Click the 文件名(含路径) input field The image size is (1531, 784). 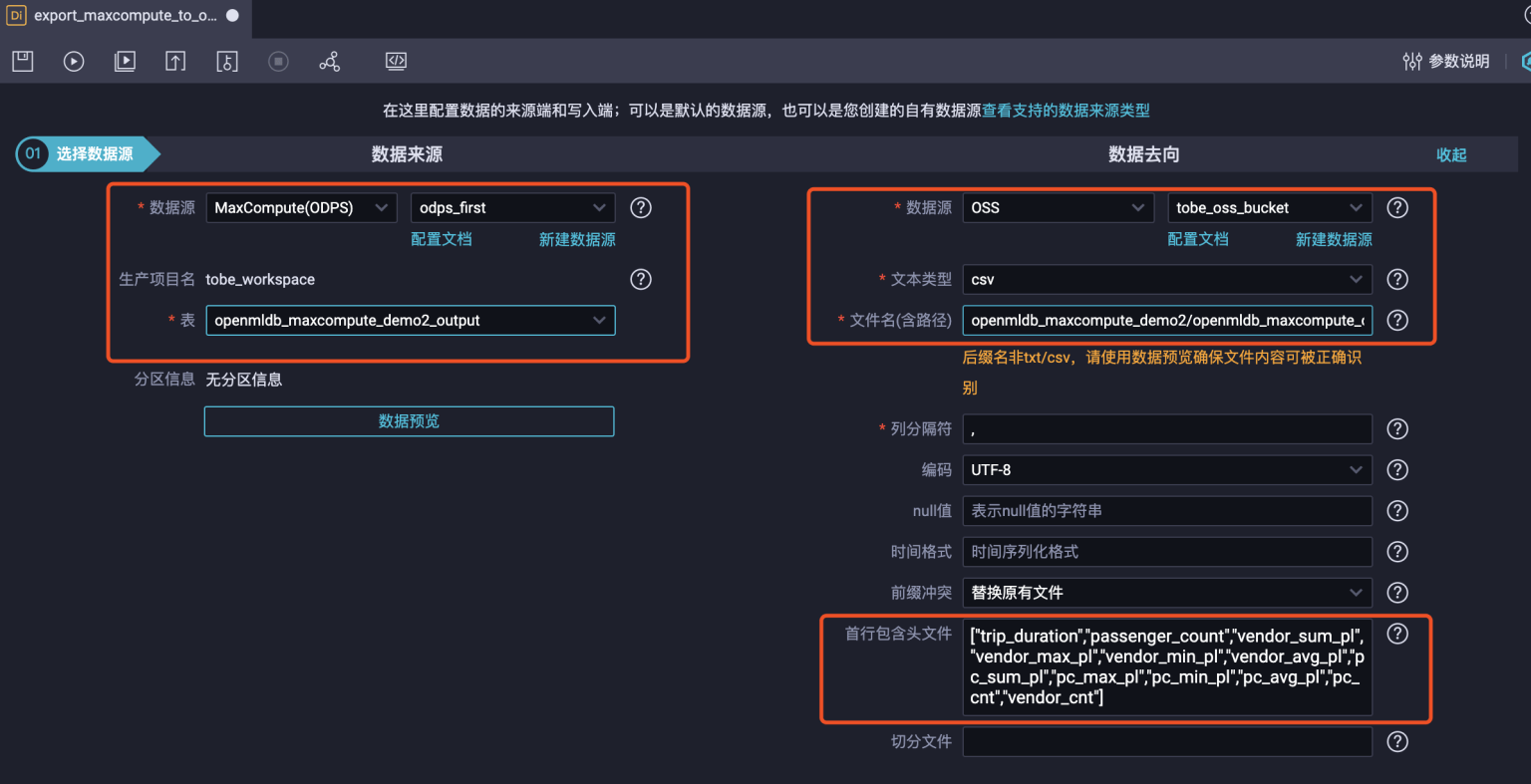1167,320
